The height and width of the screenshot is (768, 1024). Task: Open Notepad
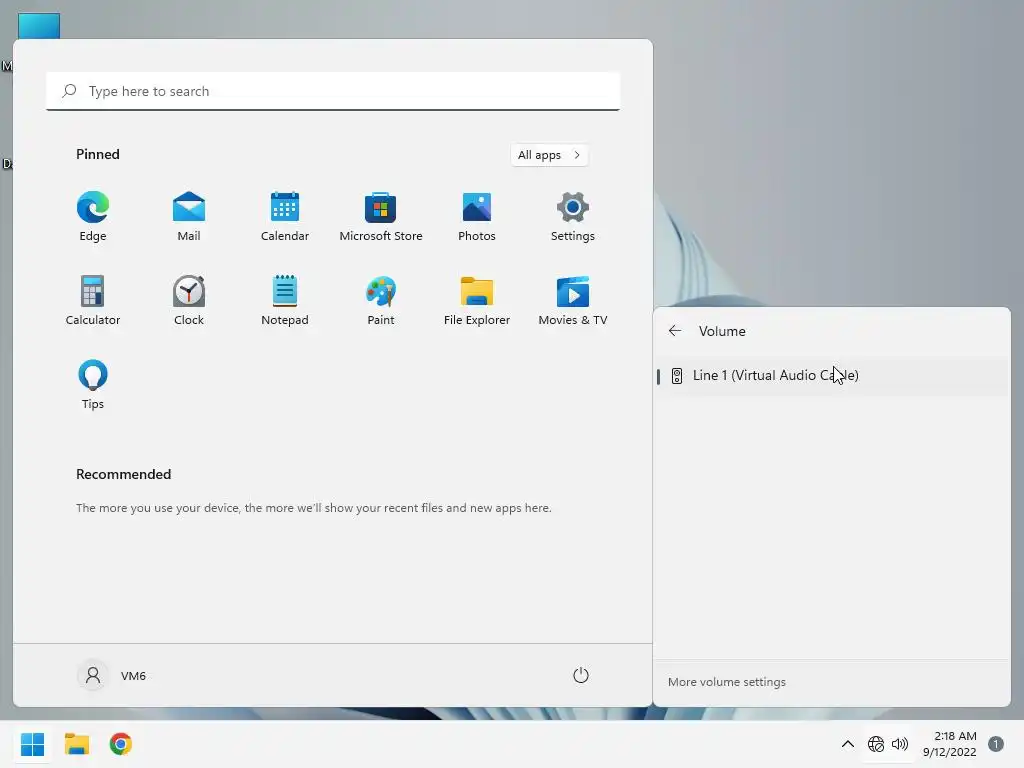tap(285, 300)
